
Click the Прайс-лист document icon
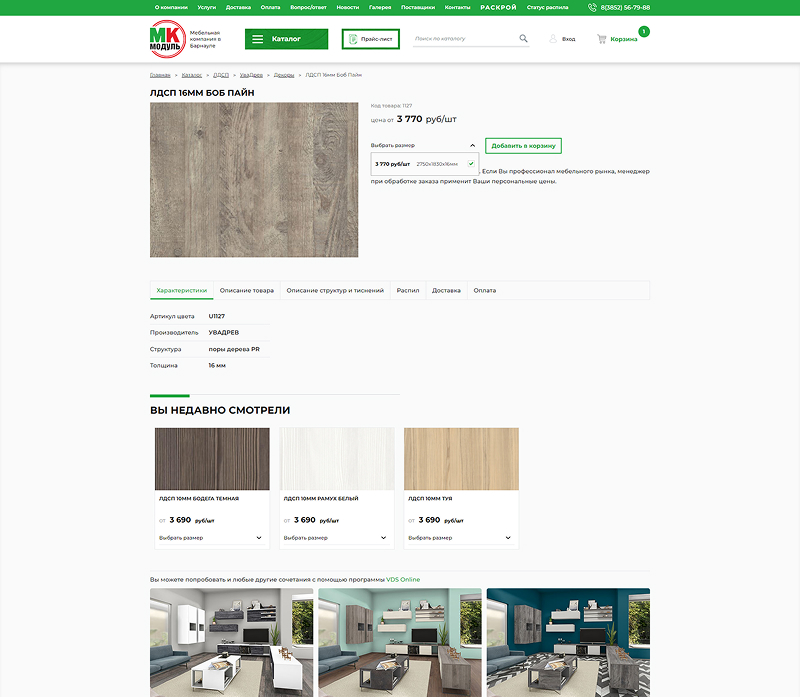352,39
